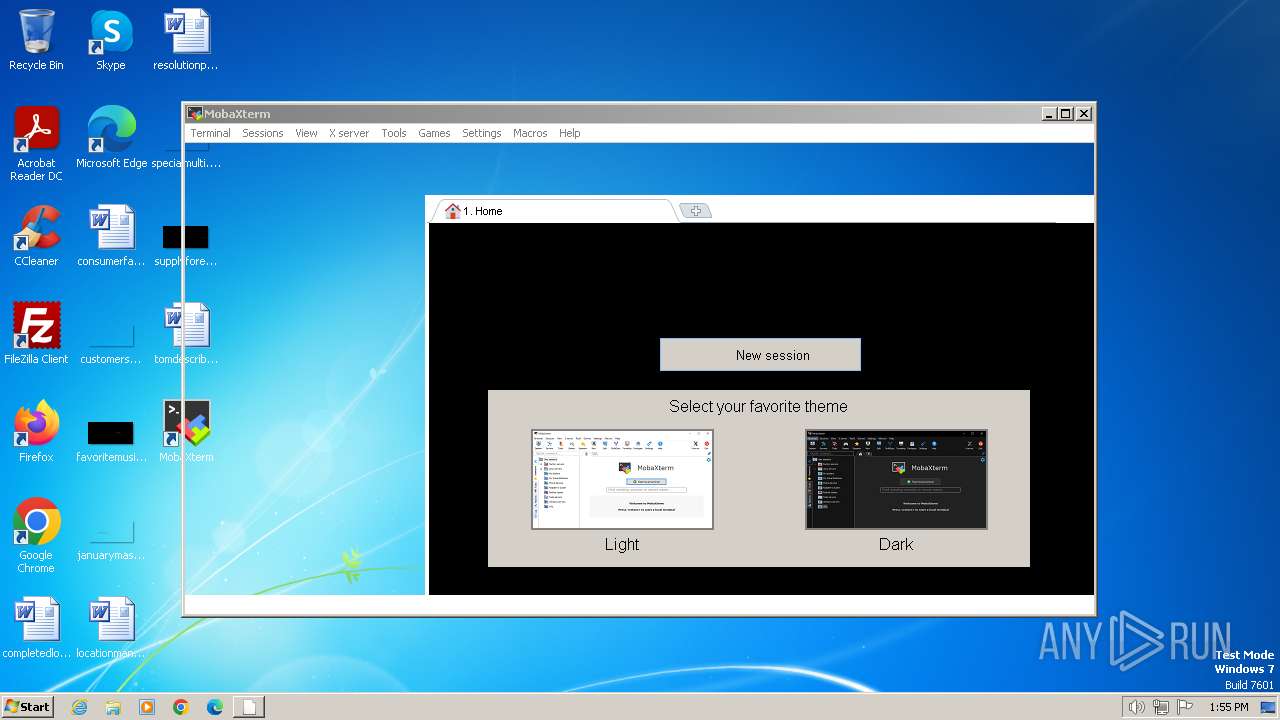Open the Sessions menu

262,133
